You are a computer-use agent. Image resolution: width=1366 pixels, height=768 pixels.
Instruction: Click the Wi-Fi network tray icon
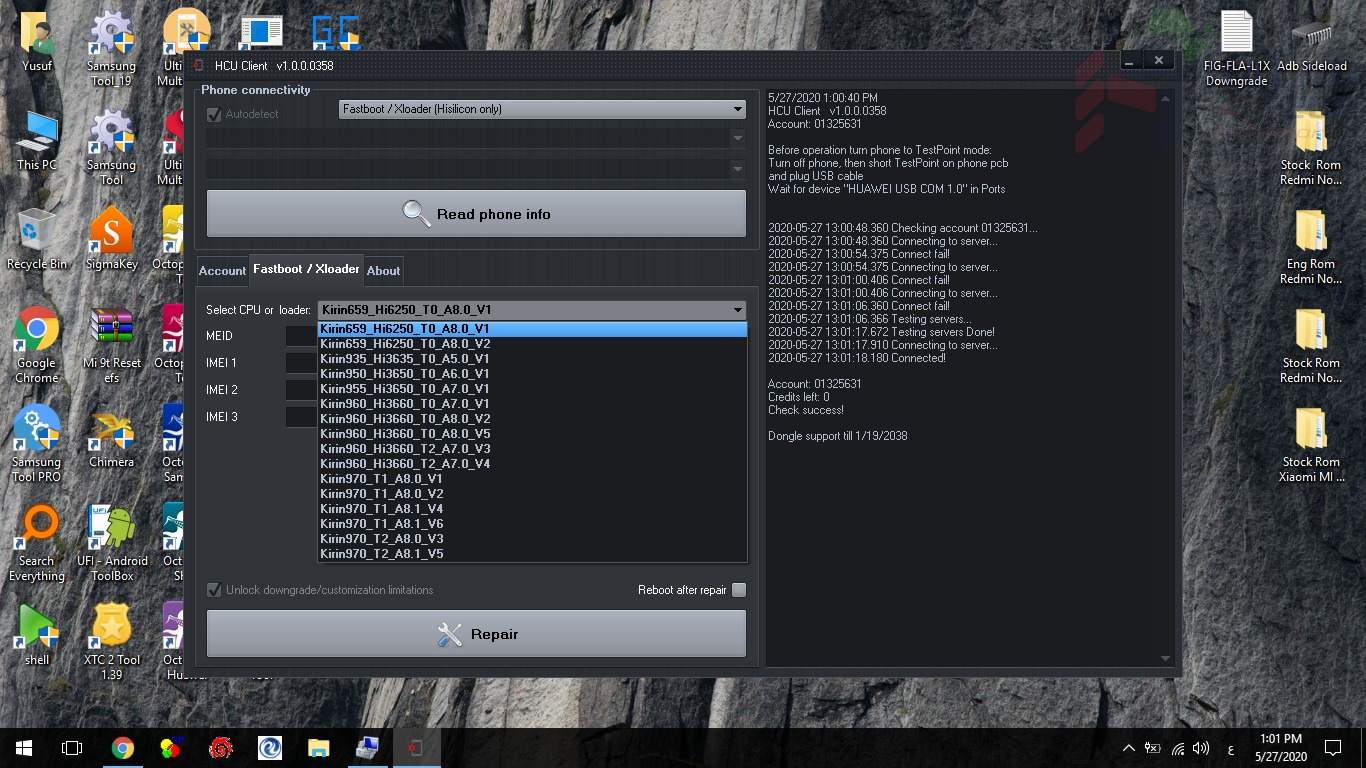(1177, 748)
